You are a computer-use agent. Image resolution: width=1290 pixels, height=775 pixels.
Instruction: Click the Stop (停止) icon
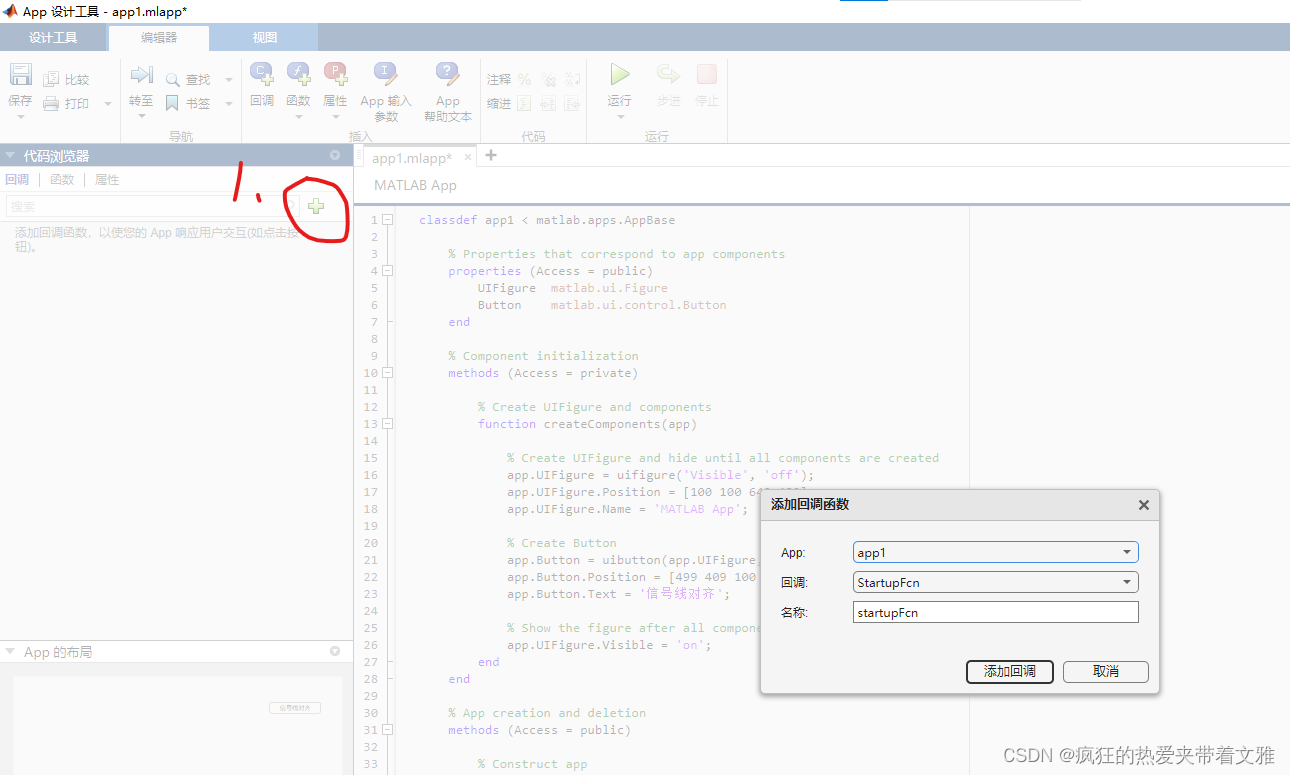tap(707, 75)
